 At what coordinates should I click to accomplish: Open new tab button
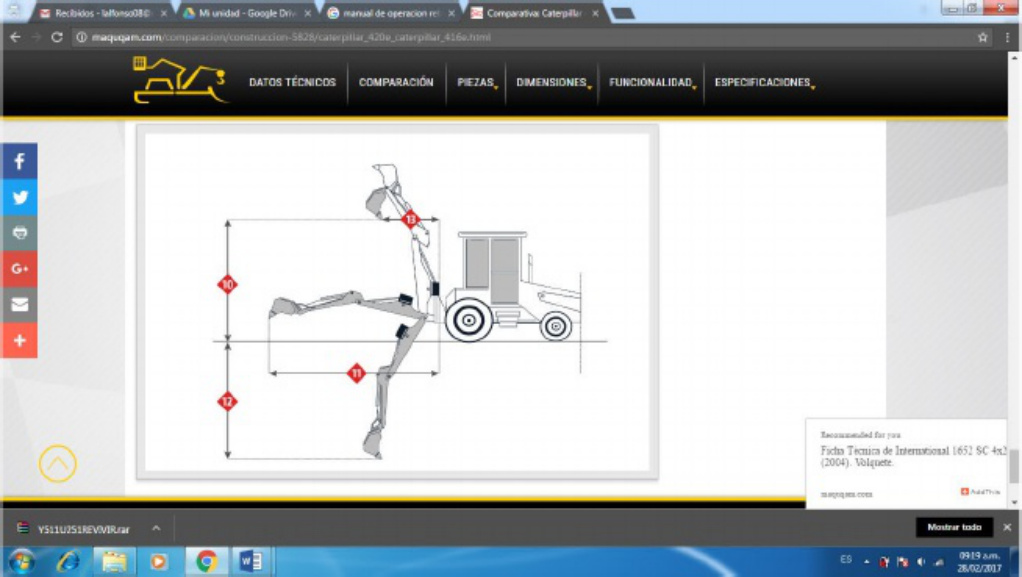(x=623, y=13)
